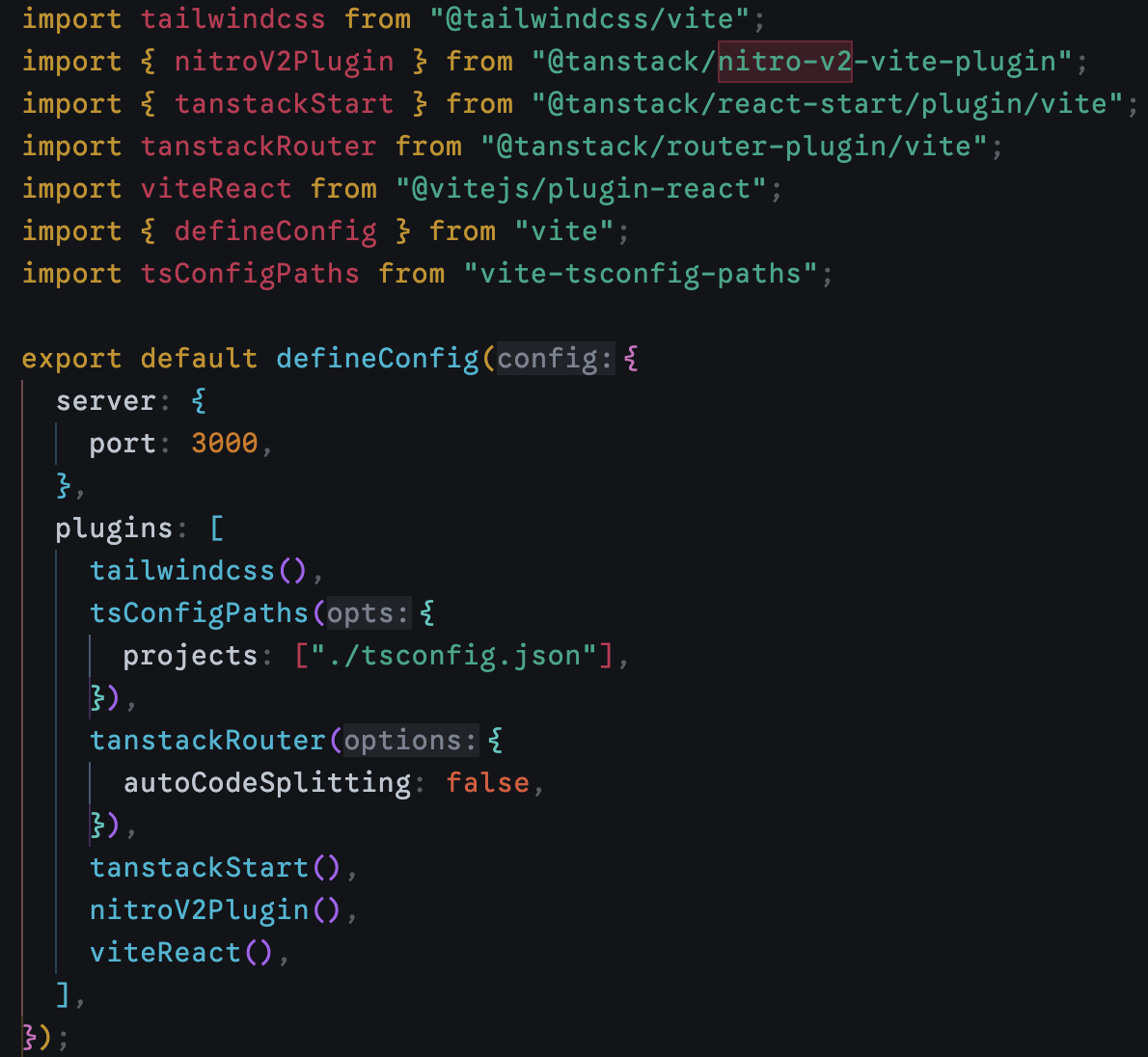Click the "export" keyword

(x=71, y=359)
